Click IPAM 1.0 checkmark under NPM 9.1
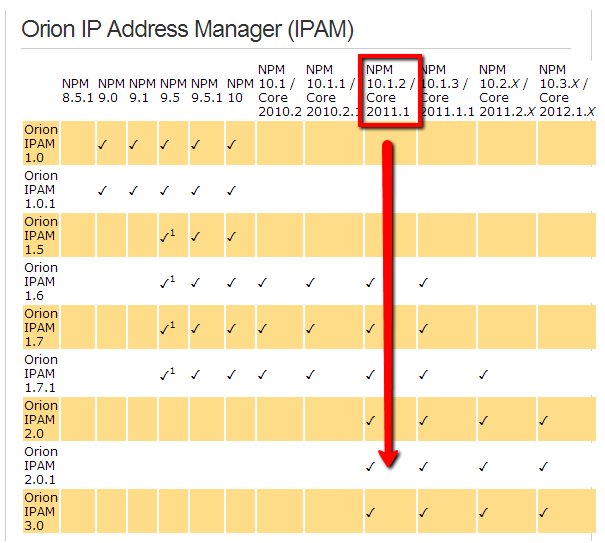Image resolution: width=605 pixels, height=543 pixels. click(x=134, y=145)
